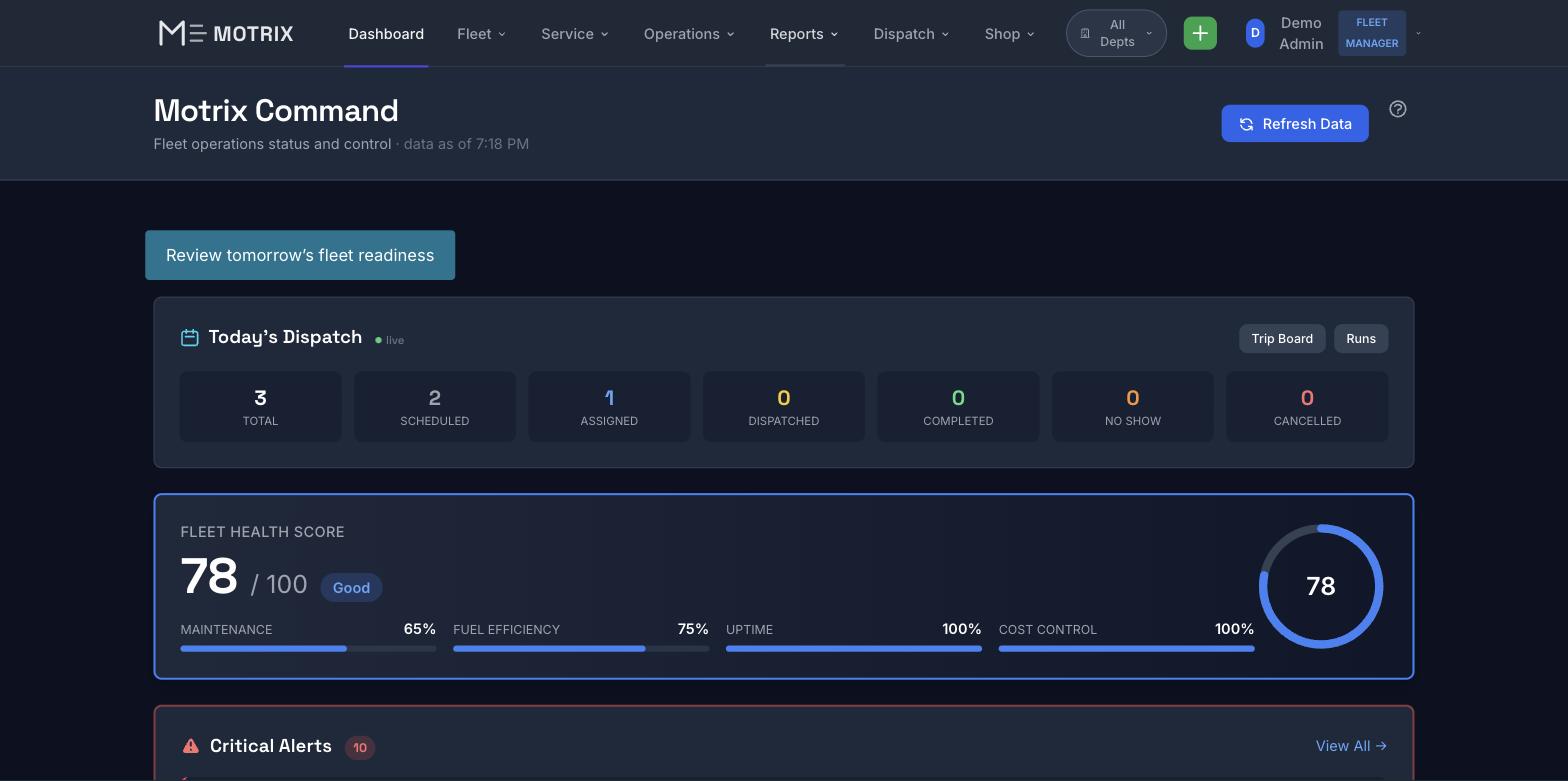Expand the Reports menu
The image size is (1568, 781).
(x=805, y=33)
